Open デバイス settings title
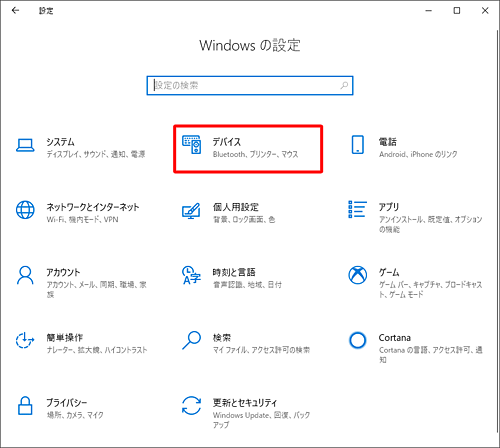500x448 pixels. pyautogui.click(x=227, y=142)
